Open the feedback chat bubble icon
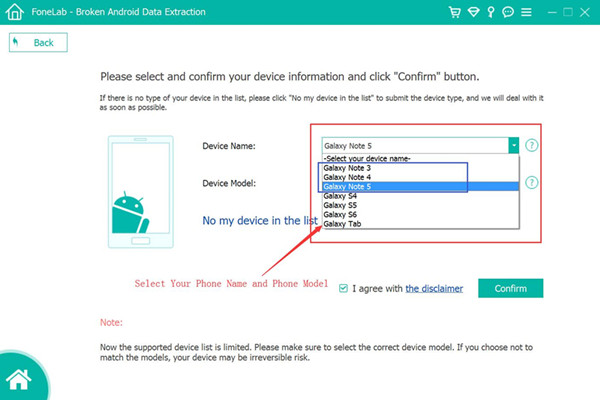This screenshot has width=600, height=400. [508, 12]
